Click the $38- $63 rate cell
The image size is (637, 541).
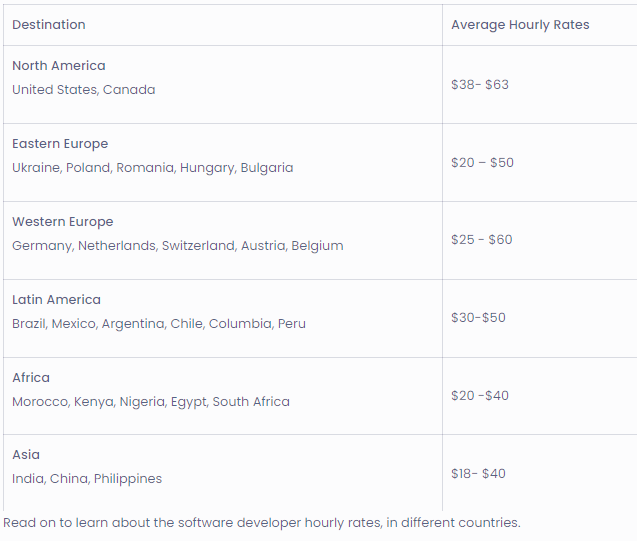(x=480, y=84)
